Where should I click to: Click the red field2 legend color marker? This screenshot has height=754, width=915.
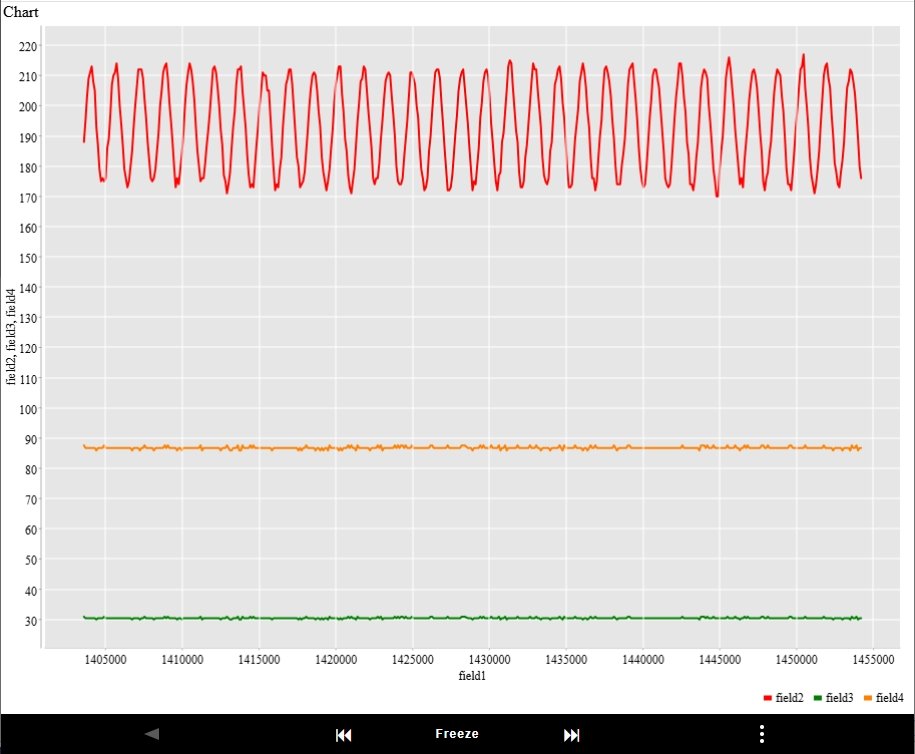click(x=767, y=698)
